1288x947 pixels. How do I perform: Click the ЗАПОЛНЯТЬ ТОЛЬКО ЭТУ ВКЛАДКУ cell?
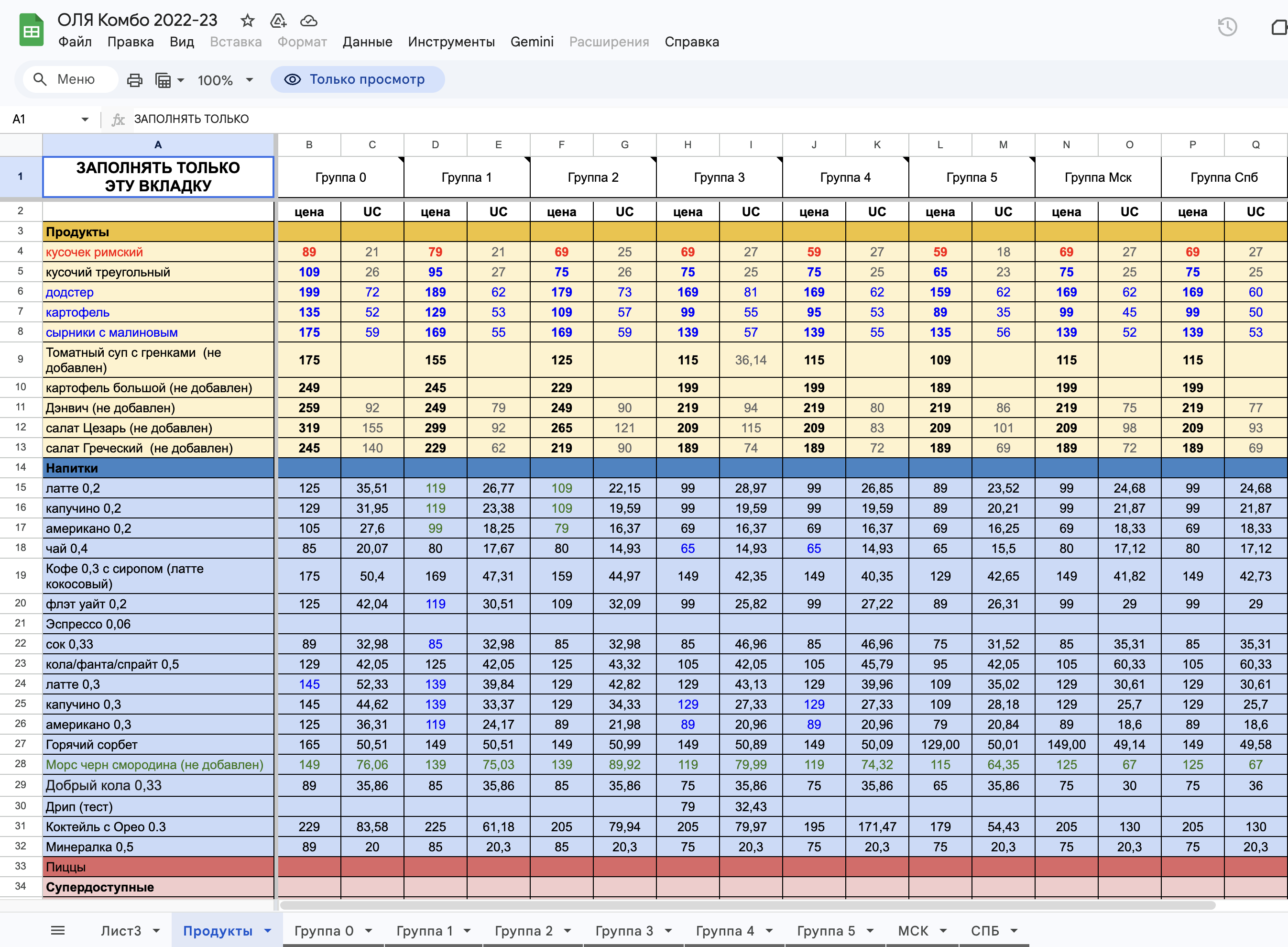click(x=158, y=176)
